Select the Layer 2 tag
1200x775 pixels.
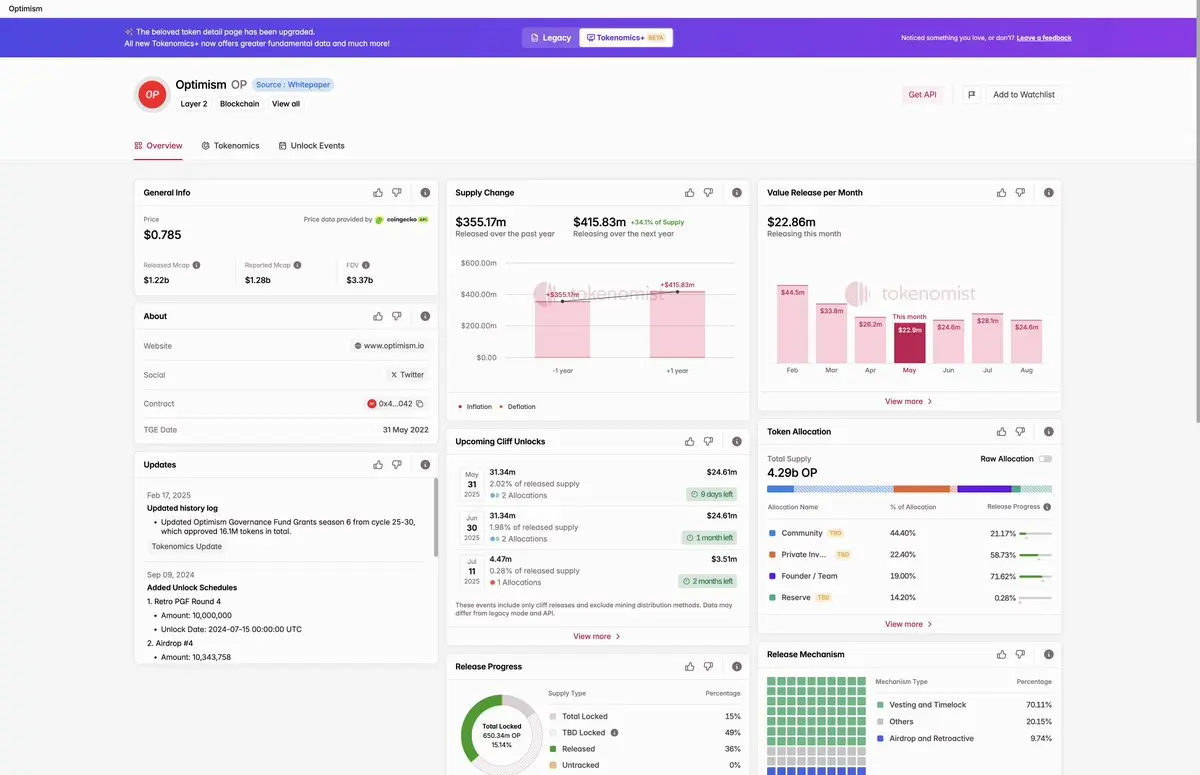coord(194,104)
